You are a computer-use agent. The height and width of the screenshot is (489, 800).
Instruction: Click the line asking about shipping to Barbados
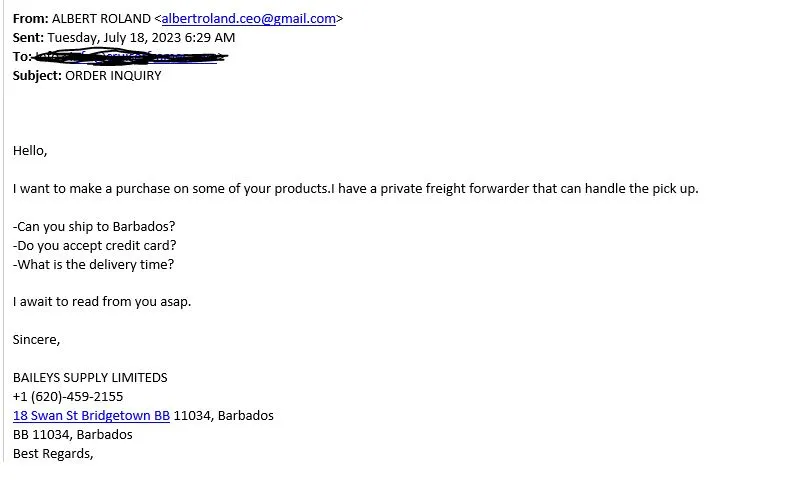tap(94, 227)
